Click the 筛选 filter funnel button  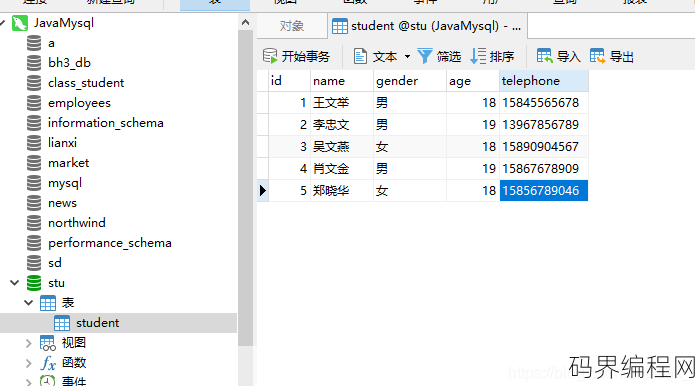point(439,56)
